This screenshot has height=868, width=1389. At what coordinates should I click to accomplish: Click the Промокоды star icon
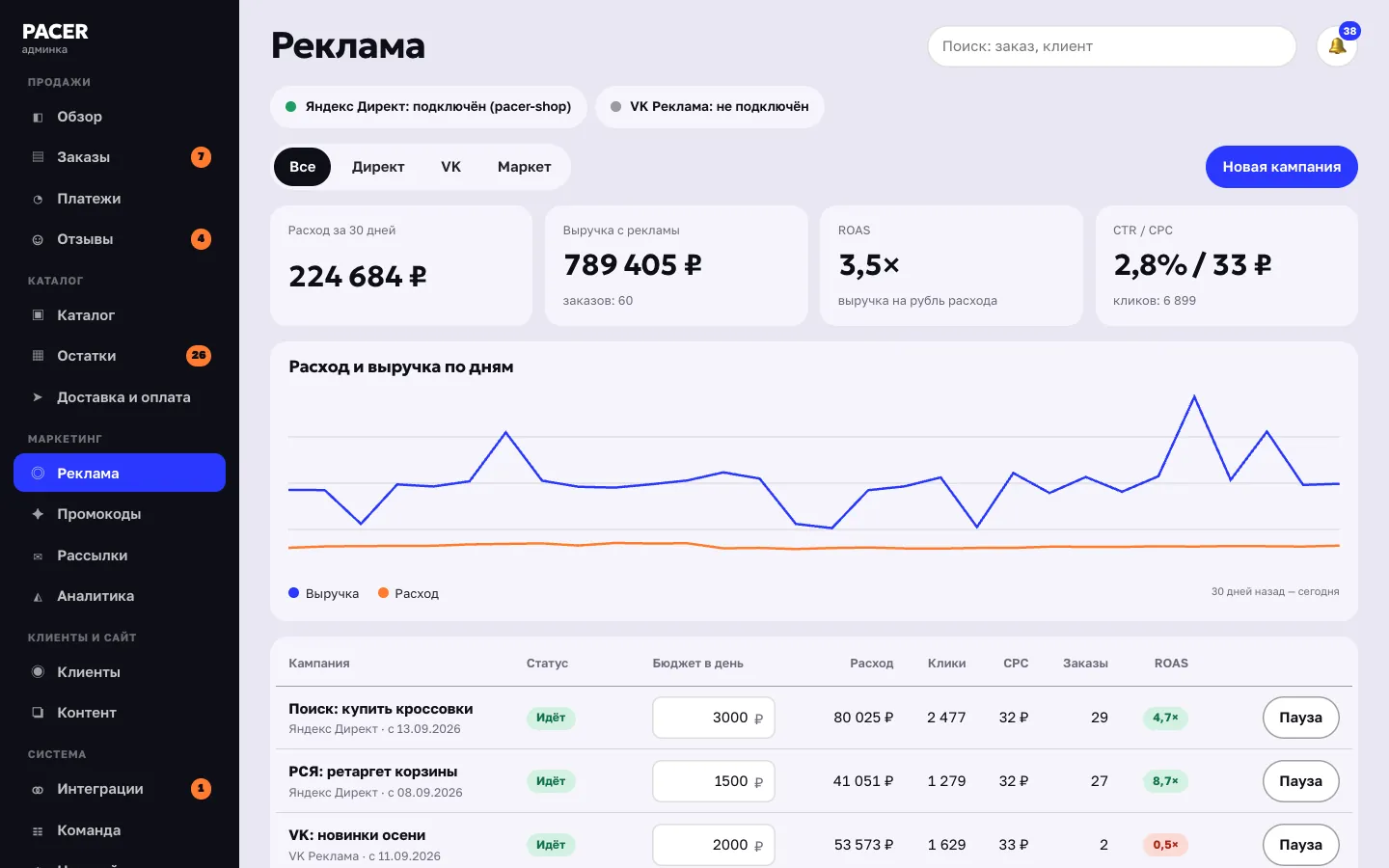point(38,514)
